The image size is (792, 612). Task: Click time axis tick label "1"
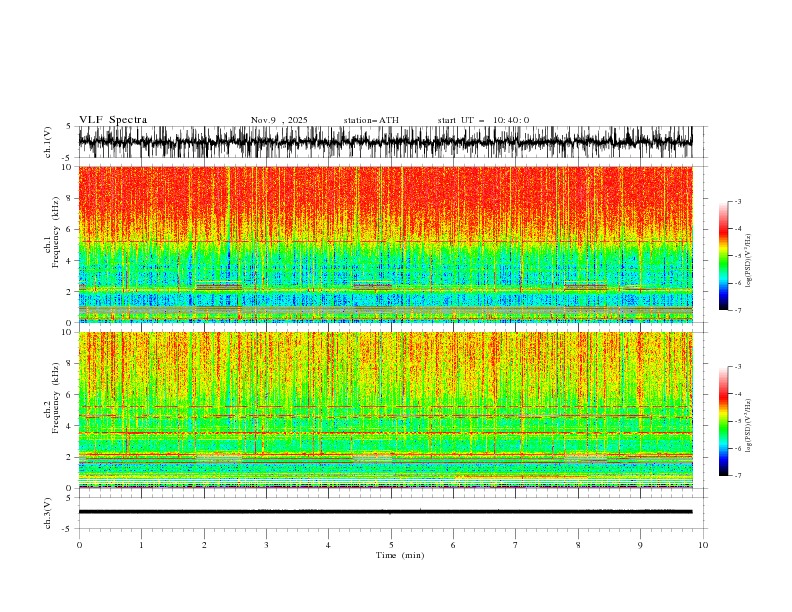click(141, 545)
